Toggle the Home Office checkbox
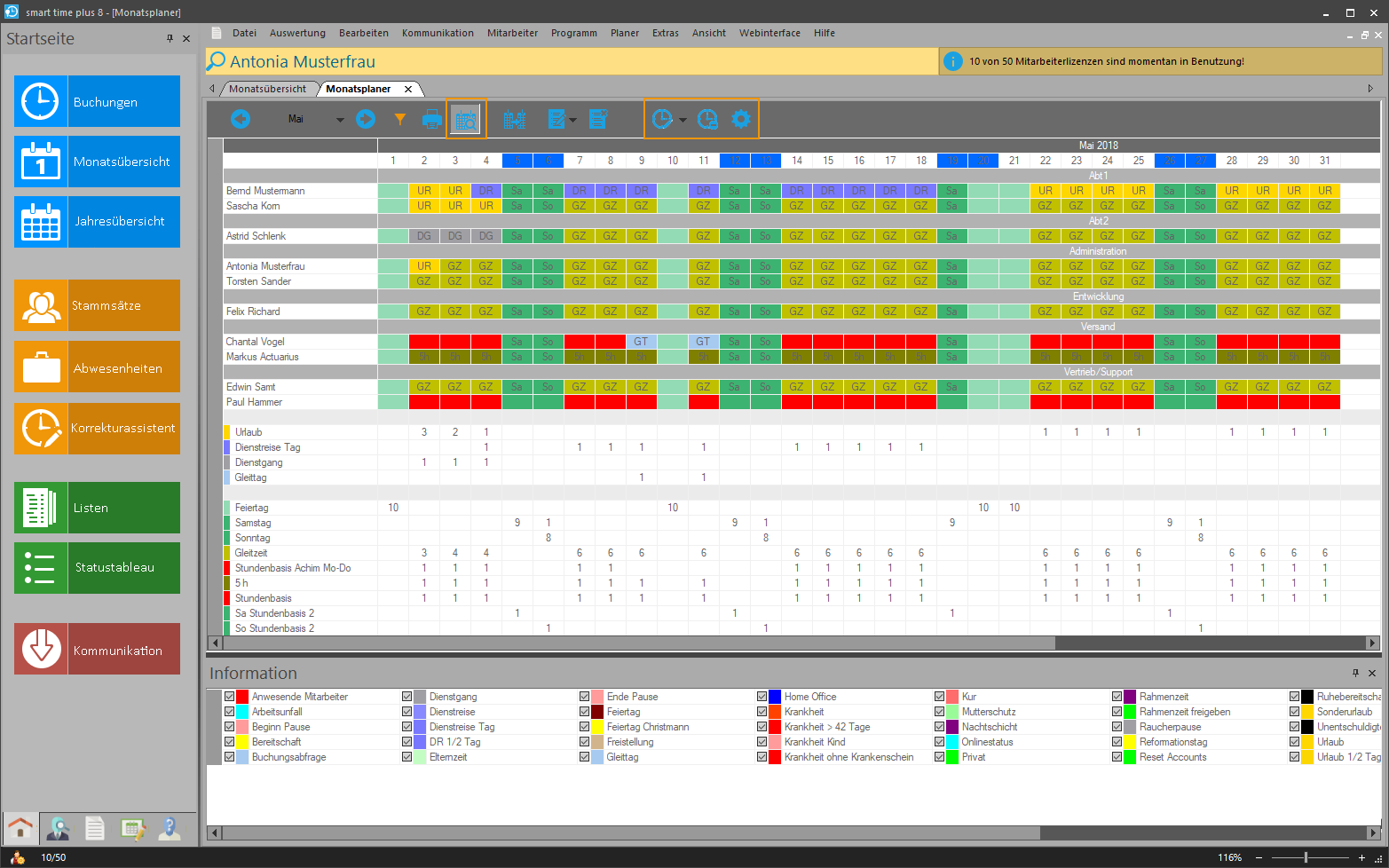The width and height of the screenshot is (1389, 868). 762,697
